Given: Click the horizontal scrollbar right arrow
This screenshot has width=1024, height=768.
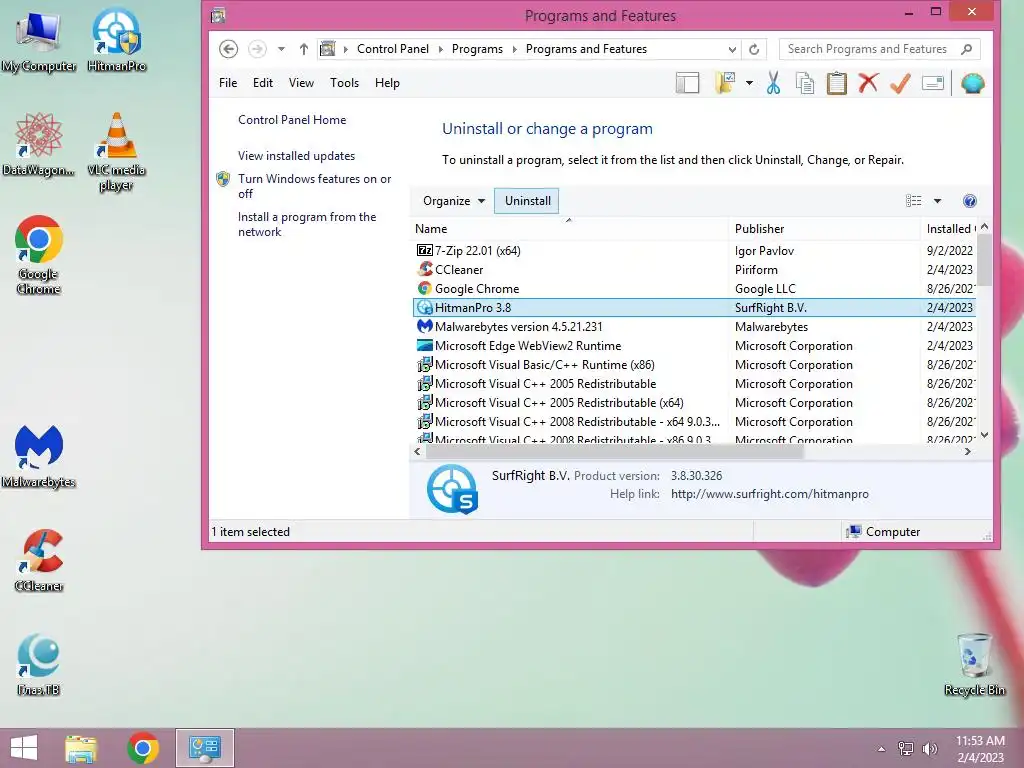Looking at the screenshot, I should [967, 451].
